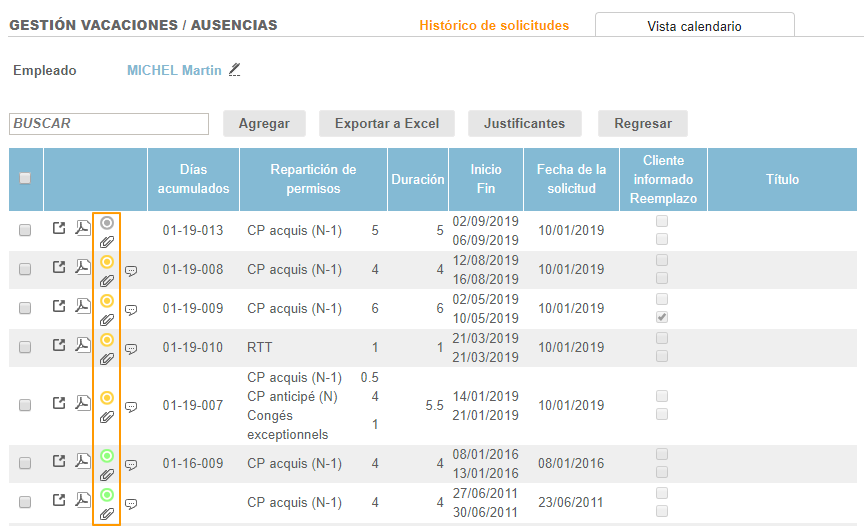Open the comment bubble for request 01-19-008
864x526 pixels.
[x=131, y=271]
